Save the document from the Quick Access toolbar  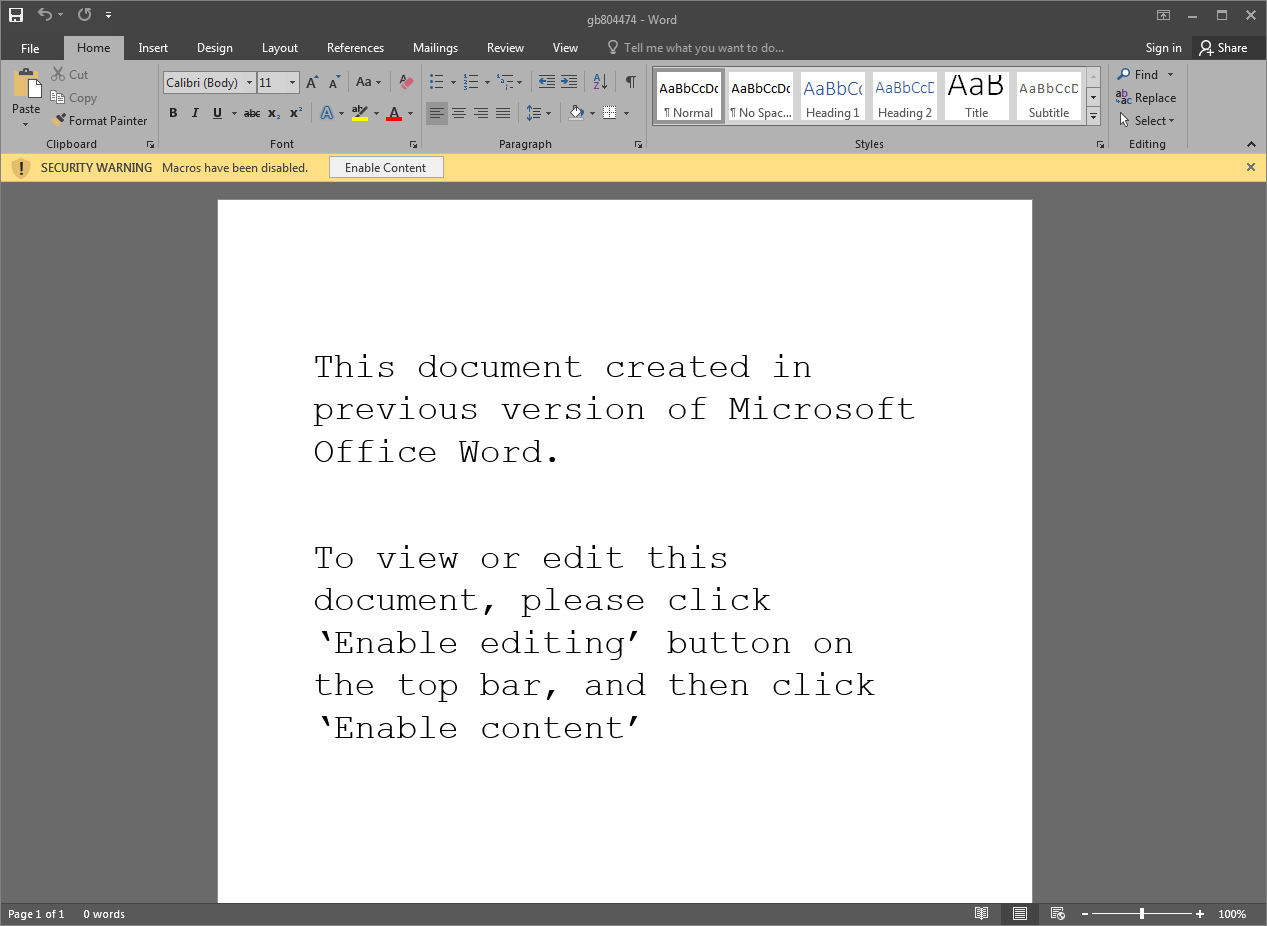pos(16,15)
